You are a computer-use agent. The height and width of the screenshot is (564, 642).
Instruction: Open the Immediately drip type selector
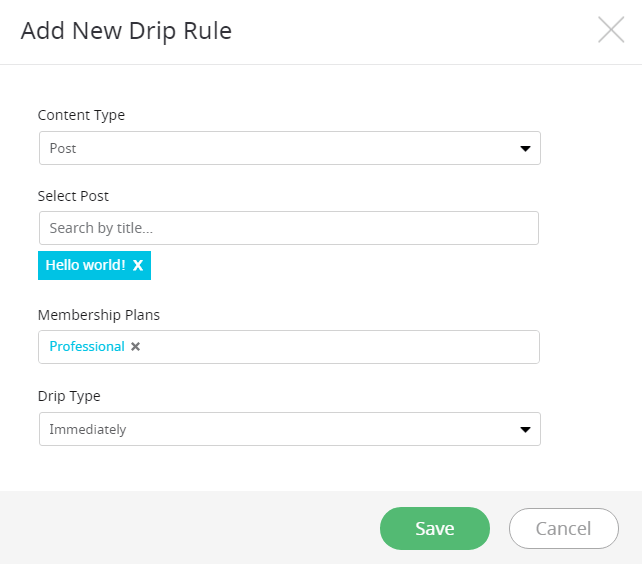pos(290,429)
